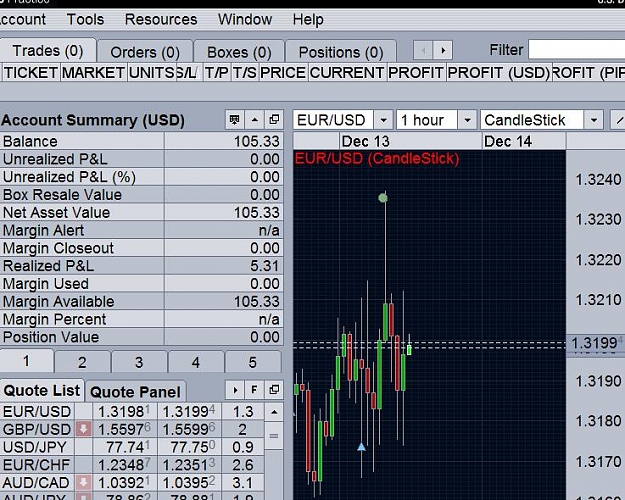Click the quote tabs right arrow button
625x500 pixels.
tap(235, 390)
